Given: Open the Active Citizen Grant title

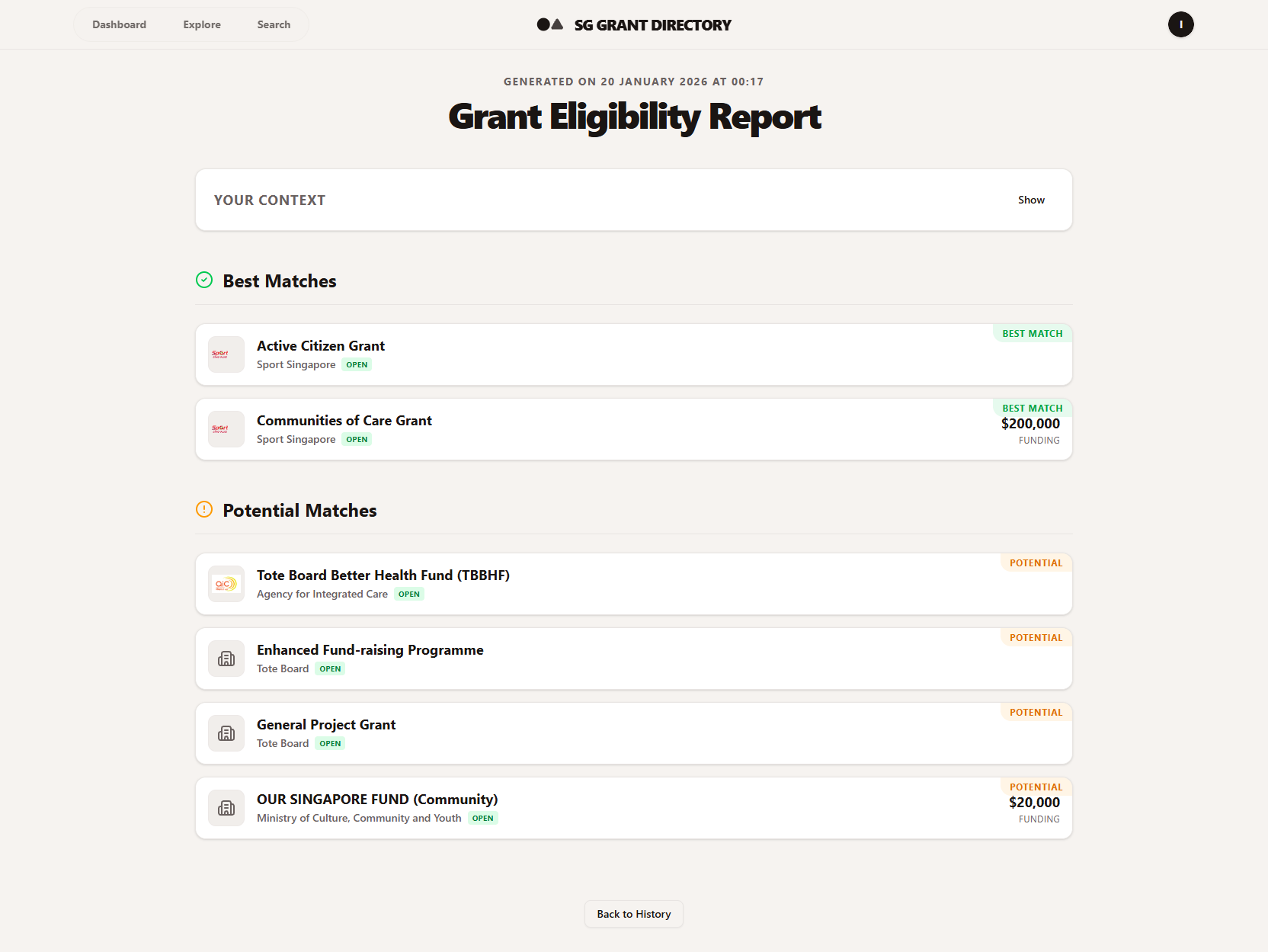Looking at the screenshot, I should (x=321, y=346).
